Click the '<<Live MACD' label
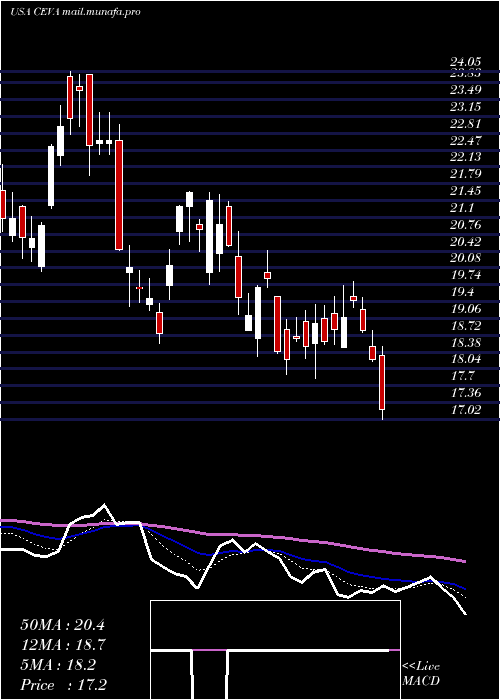 421,674
